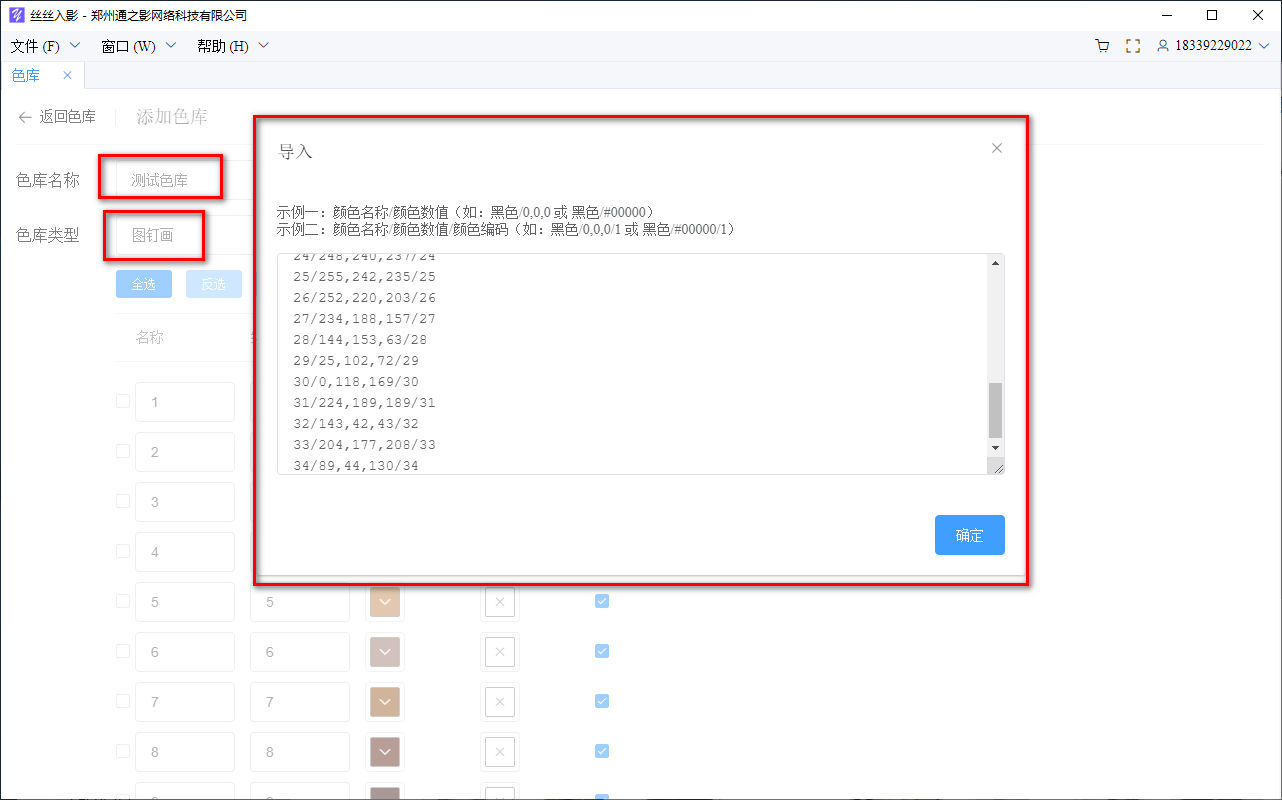
Task: Close the 导入 import dialog with its X
Action: (x=996, y=147)
